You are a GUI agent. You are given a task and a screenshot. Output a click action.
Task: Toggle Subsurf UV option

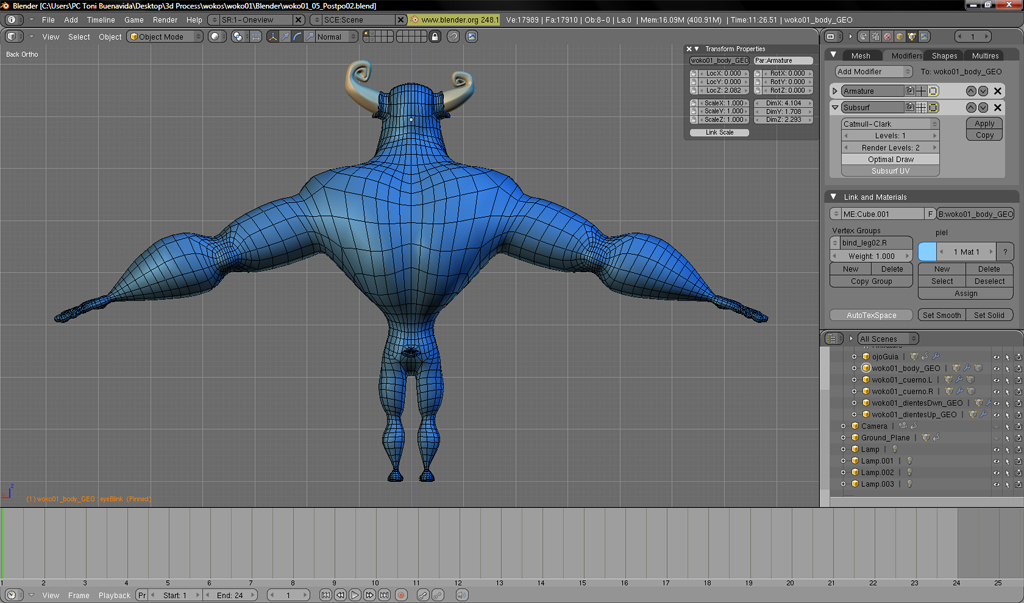tap(890, 171)
